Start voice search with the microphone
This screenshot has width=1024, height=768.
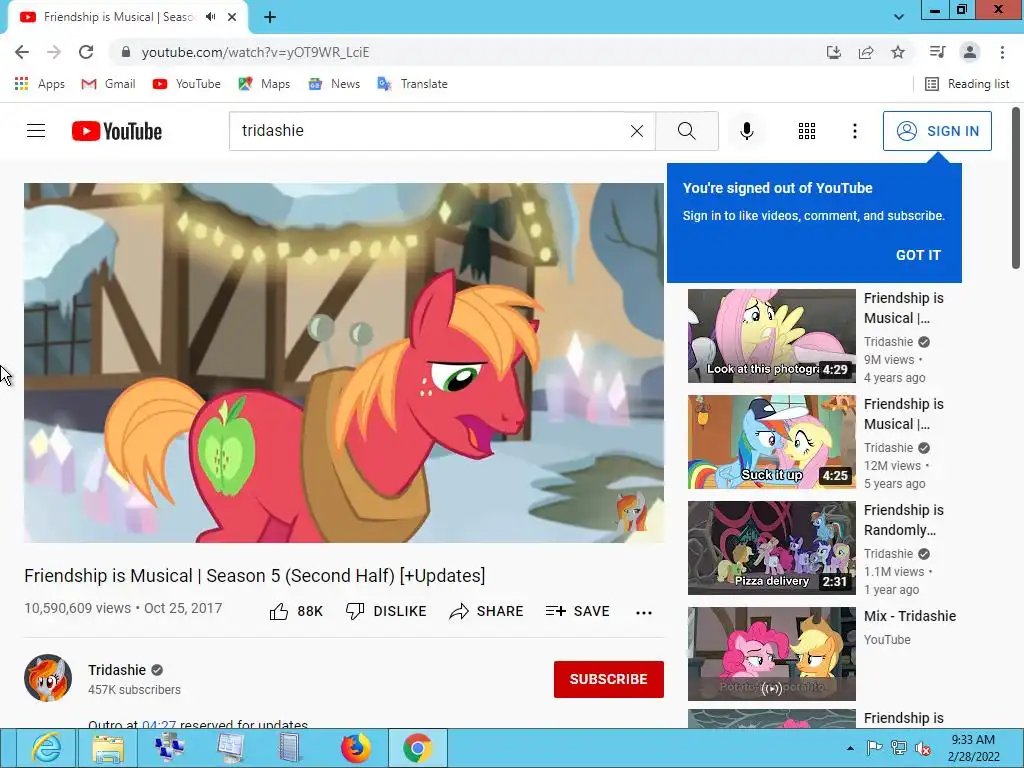(x=746, y=131)
